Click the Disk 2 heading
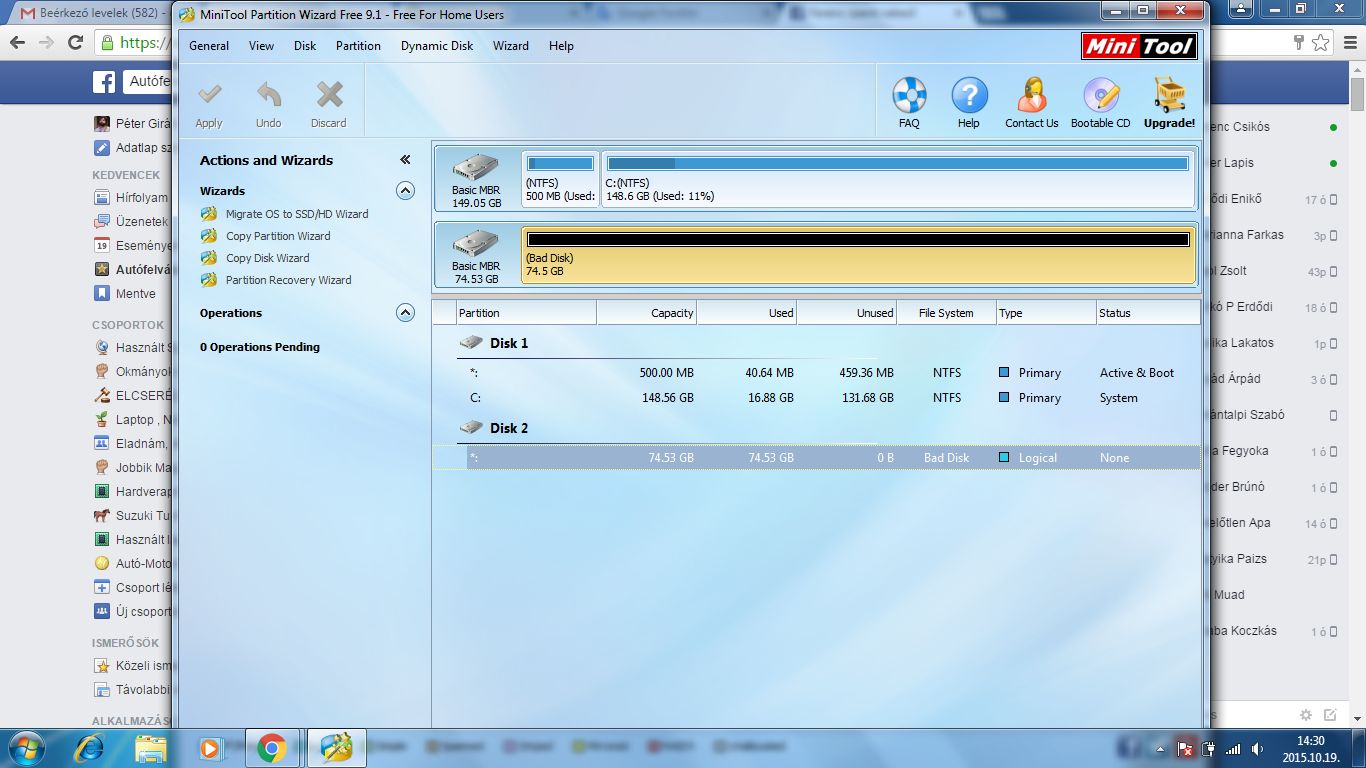 [509, 428]
